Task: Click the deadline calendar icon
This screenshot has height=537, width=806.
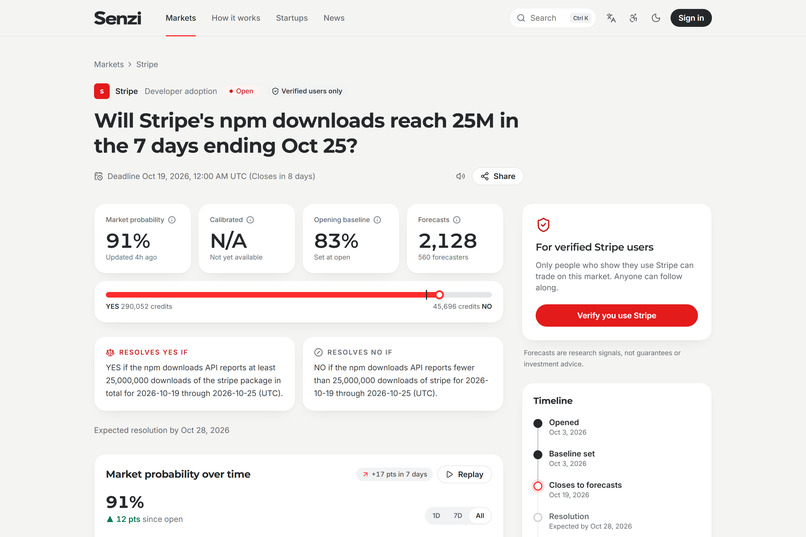Action: click(99, 176)
